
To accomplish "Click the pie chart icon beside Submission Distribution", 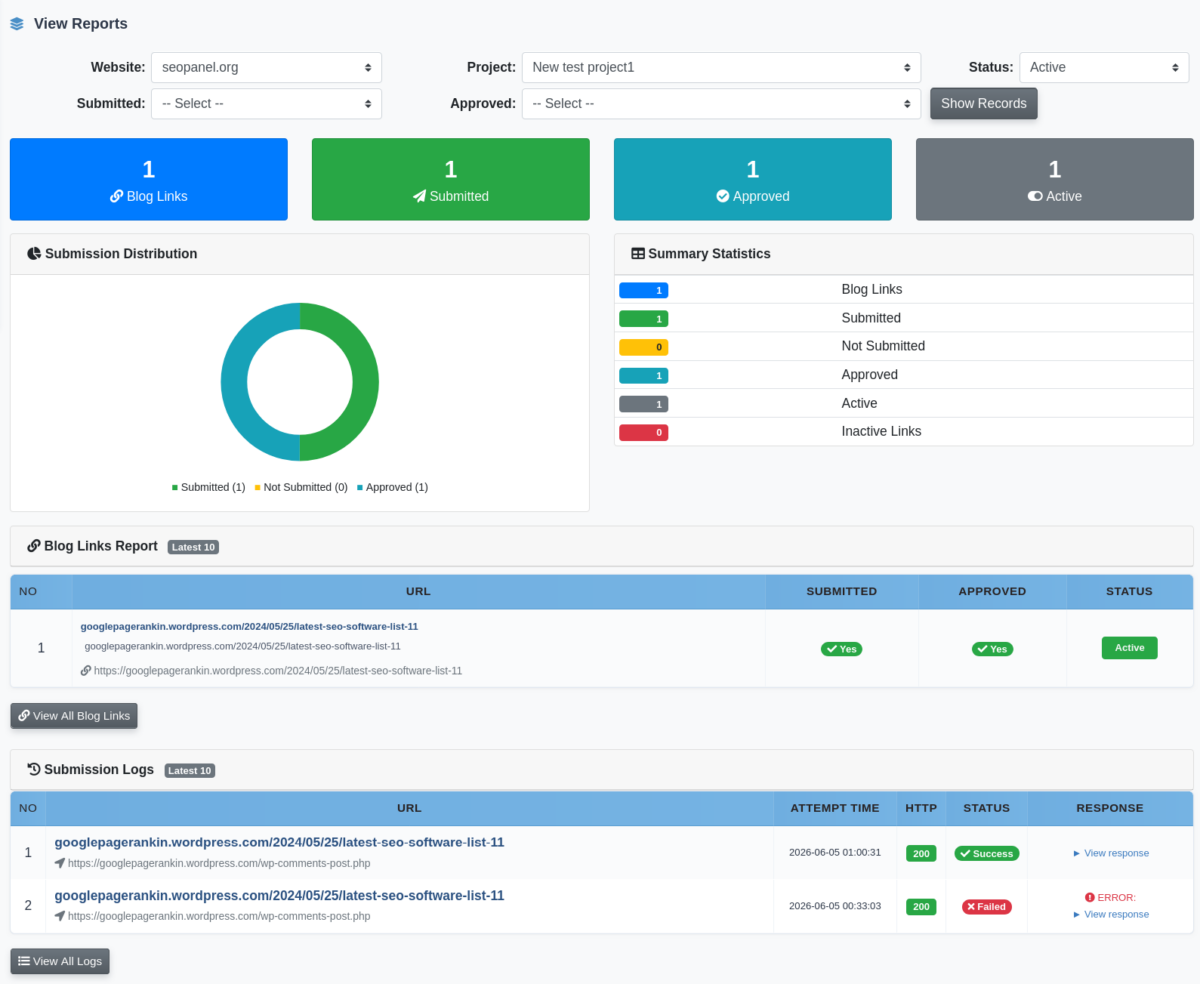I will pos(34,254).
